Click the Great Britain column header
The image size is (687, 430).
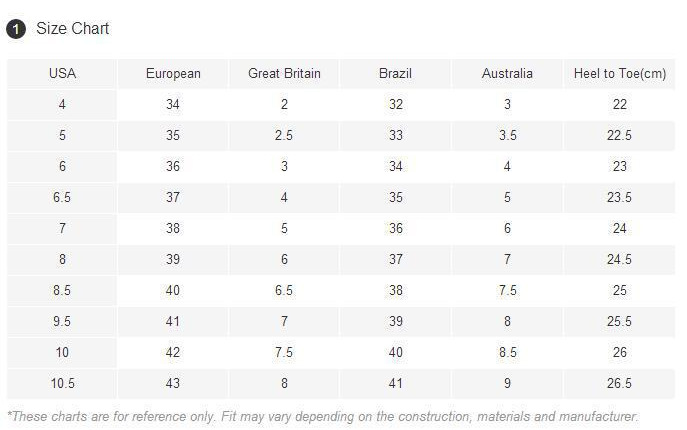click(x=284, y=73)
